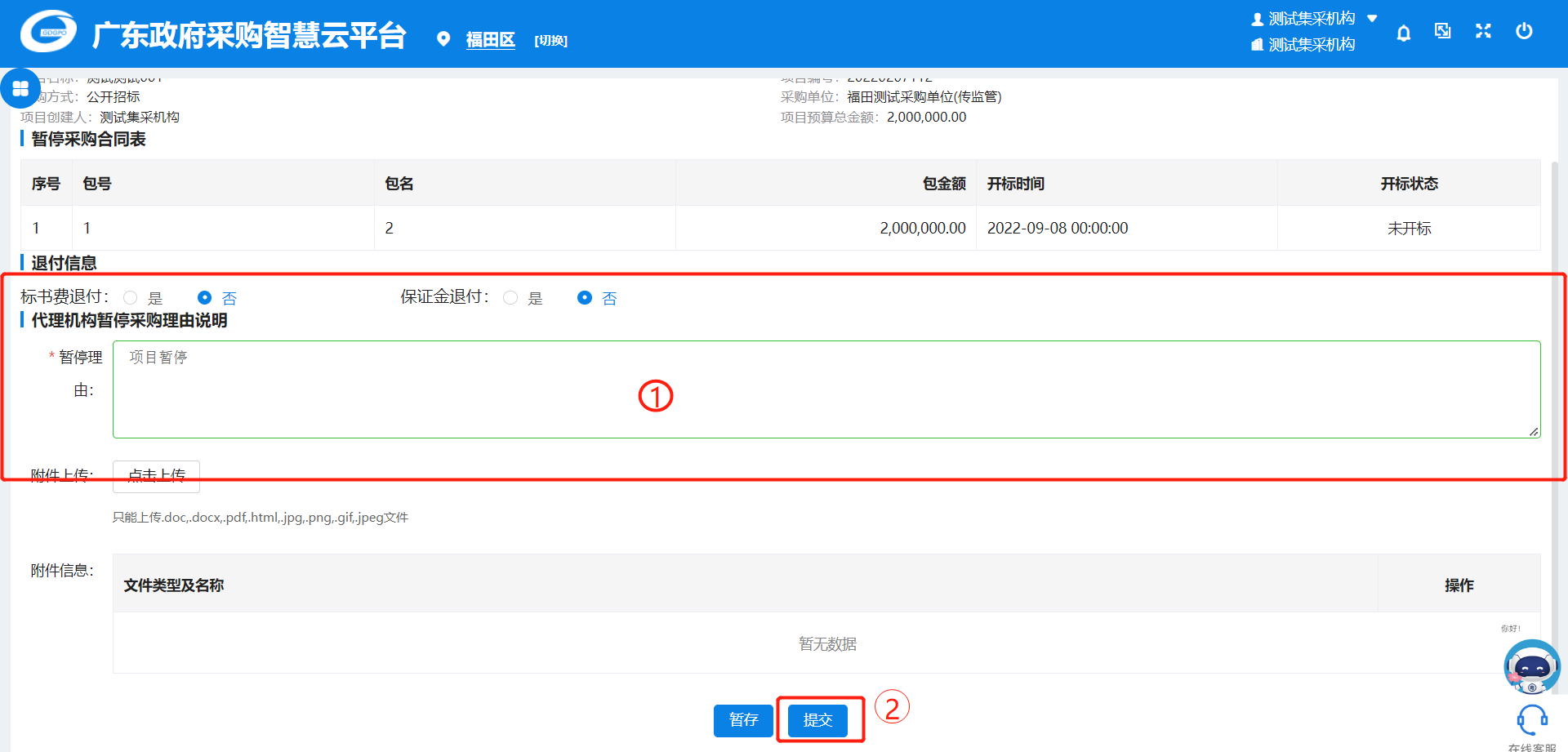Toggle fullscreen with the expand arrows icon

click(1483, 31)
